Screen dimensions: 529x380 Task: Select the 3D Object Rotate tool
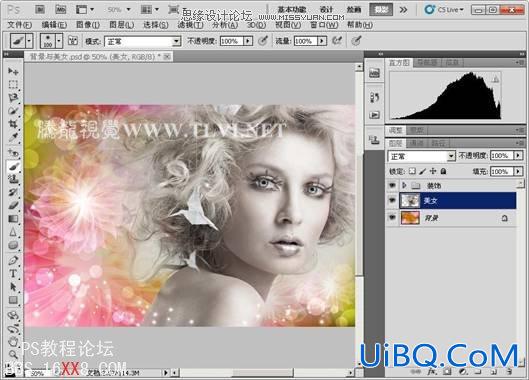13,316
